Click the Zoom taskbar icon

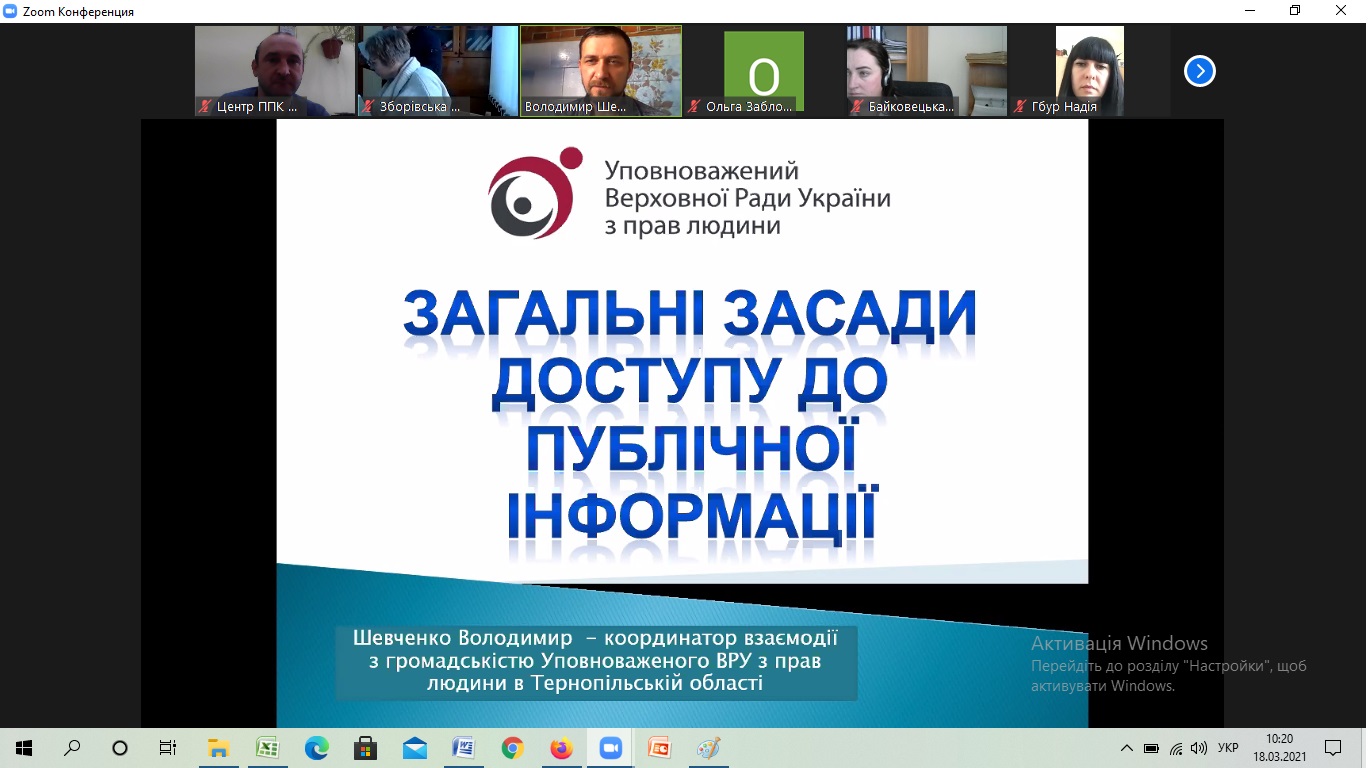pyautogui.click(x=610, y=748)
